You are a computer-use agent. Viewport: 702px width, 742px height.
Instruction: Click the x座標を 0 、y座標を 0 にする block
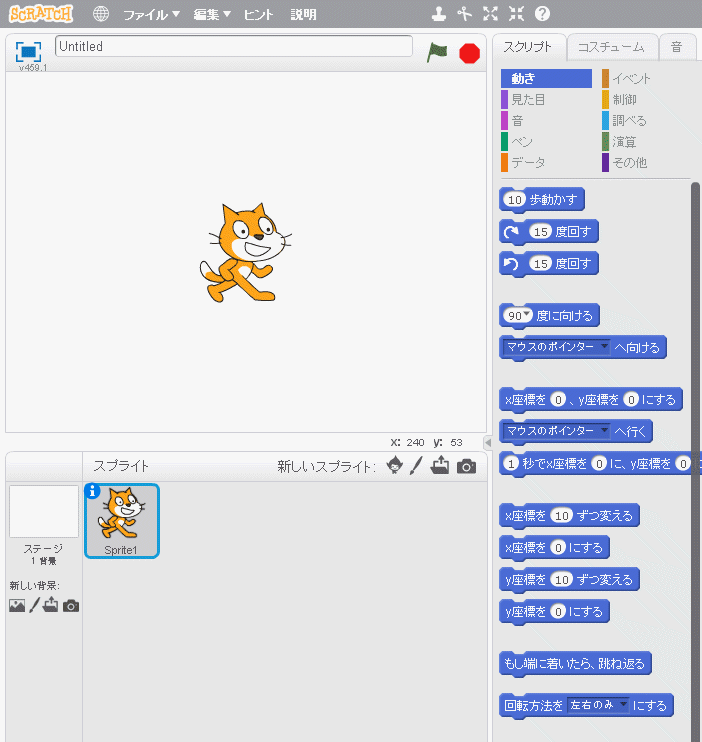(x=591, y=400)
